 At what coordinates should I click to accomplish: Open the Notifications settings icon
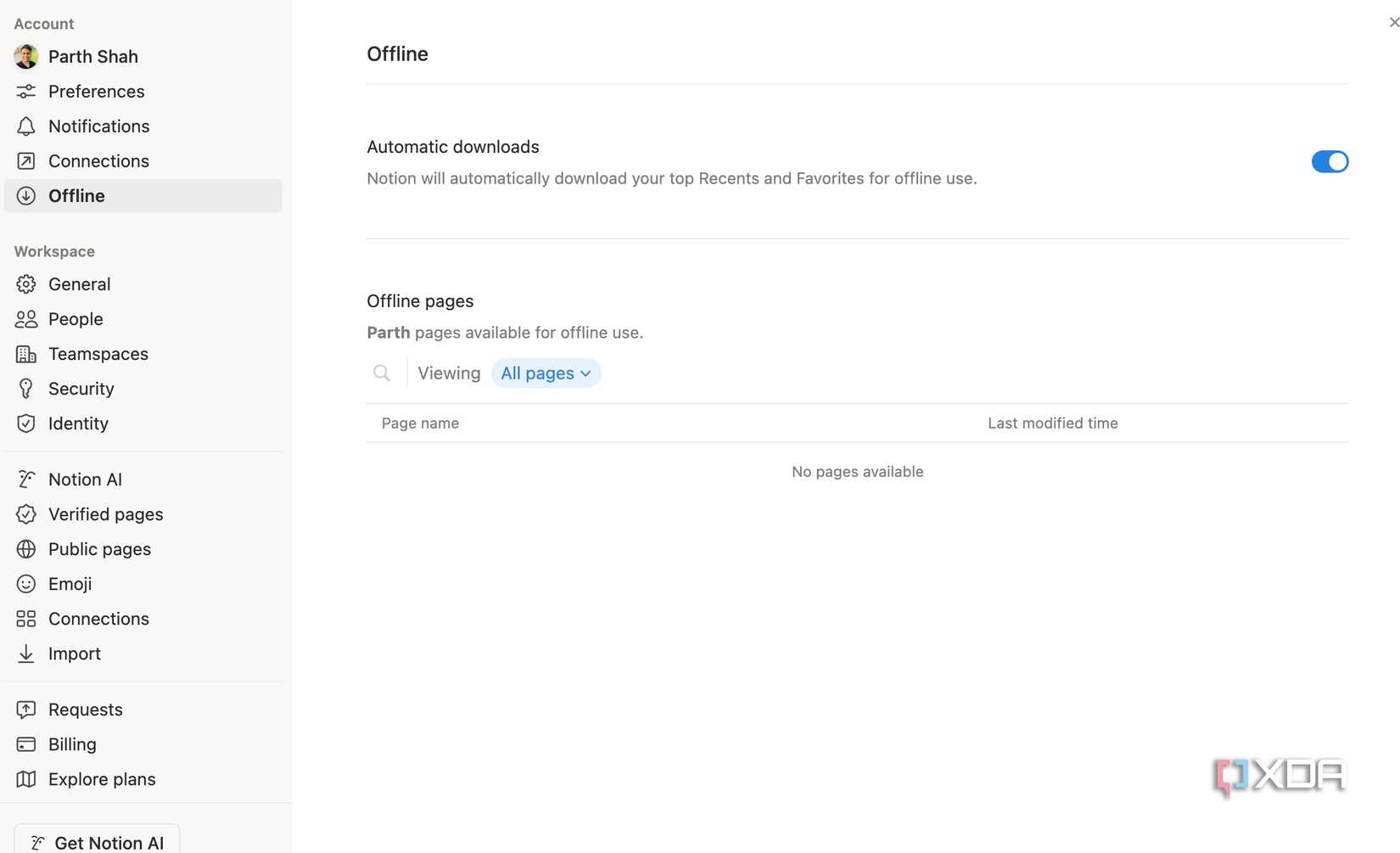25,126
